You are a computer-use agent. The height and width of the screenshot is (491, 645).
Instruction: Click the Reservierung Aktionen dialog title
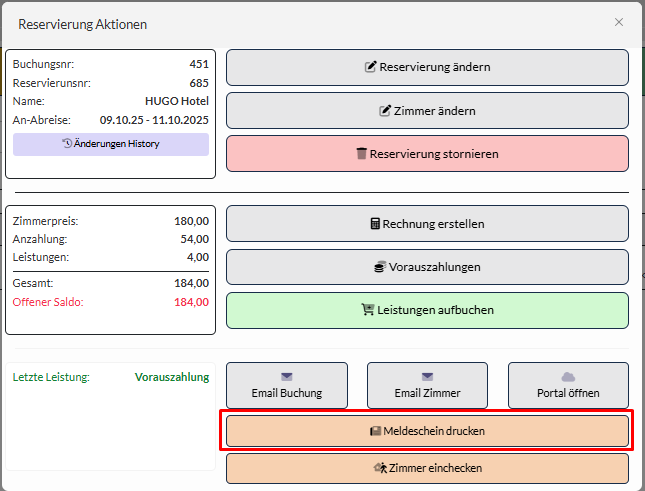(x=82, y=23)
